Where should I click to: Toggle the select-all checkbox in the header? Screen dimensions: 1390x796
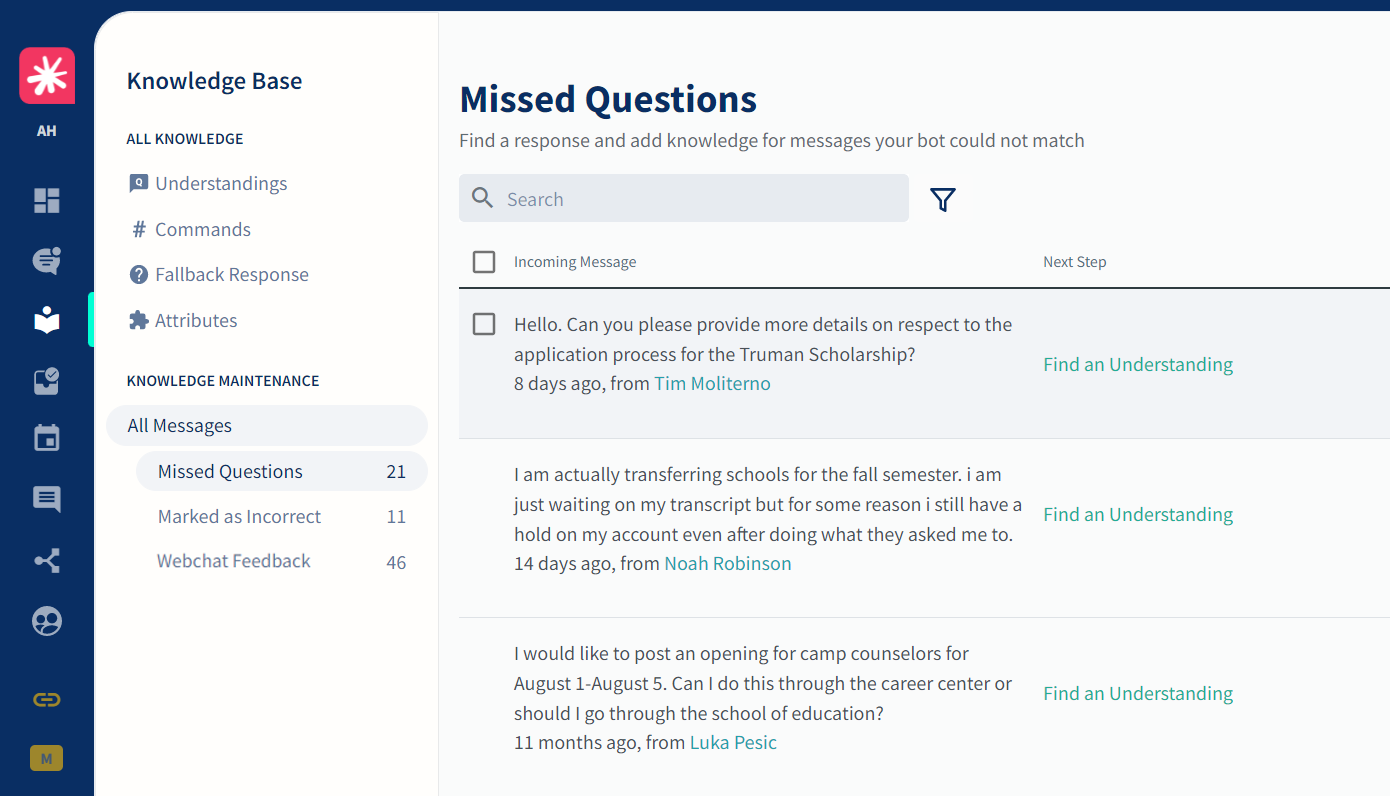pos(484,262)
